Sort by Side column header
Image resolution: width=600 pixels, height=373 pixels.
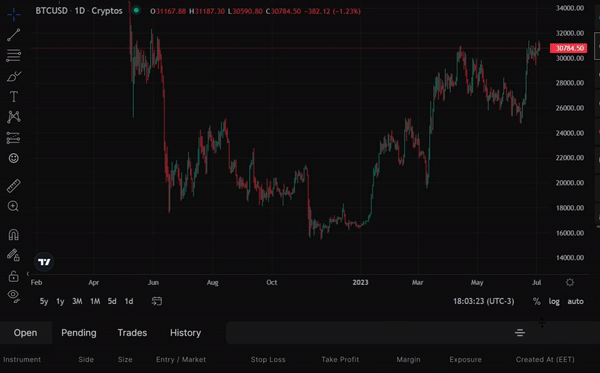86,360
